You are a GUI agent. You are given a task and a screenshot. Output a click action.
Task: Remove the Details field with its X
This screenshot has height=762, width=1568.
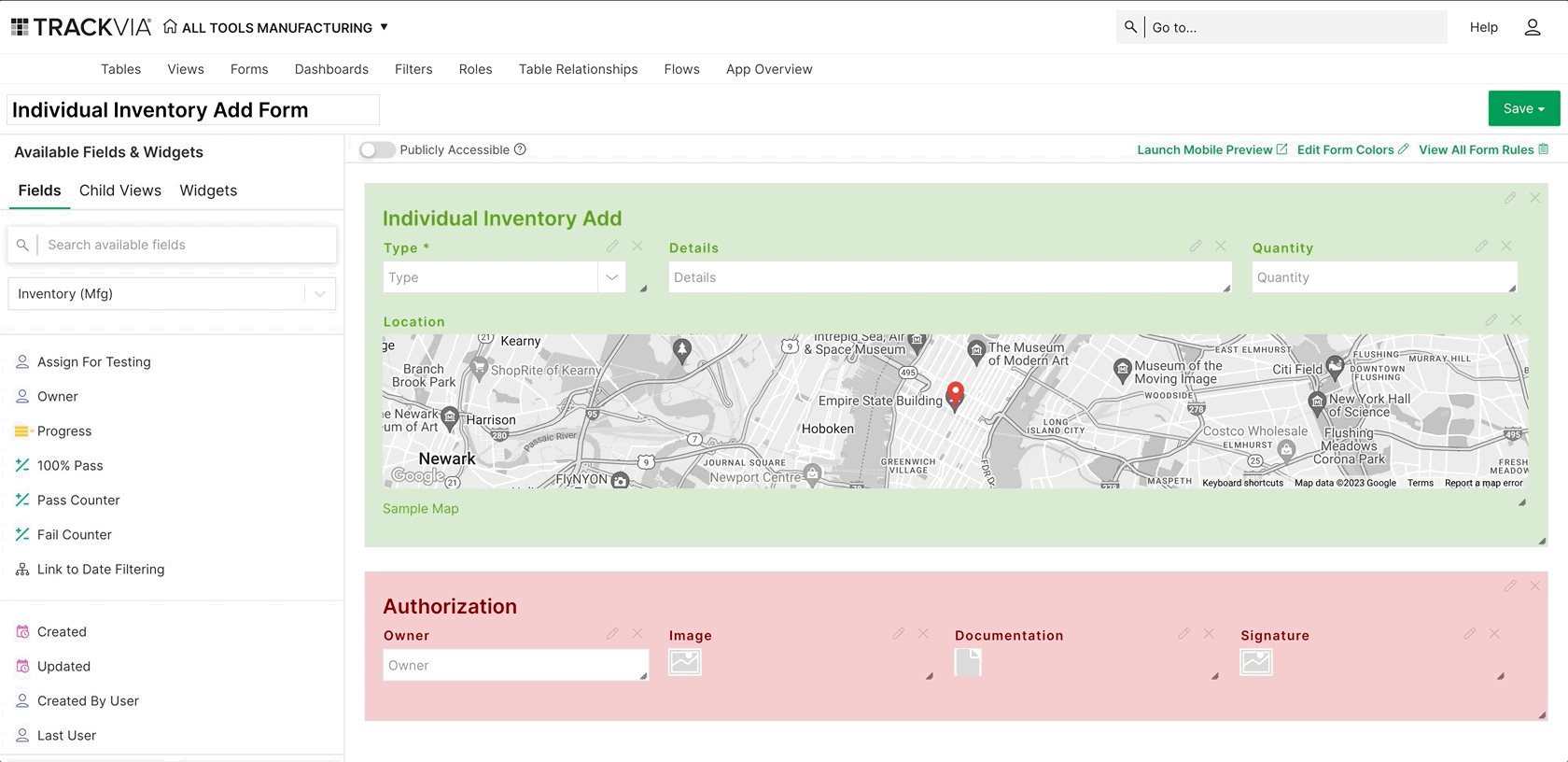click(x=1220, y=247)
